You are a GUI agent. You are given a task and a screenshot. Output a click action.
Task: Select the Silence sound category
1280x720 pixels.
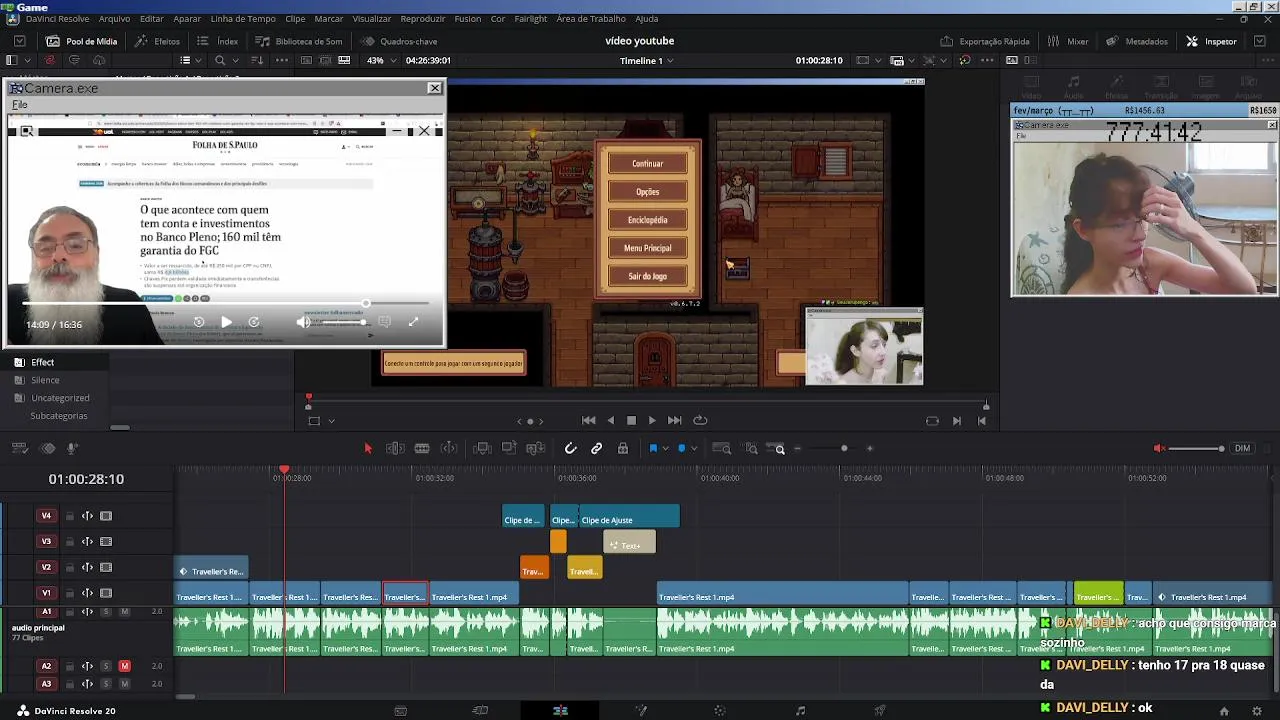(45, 380)
